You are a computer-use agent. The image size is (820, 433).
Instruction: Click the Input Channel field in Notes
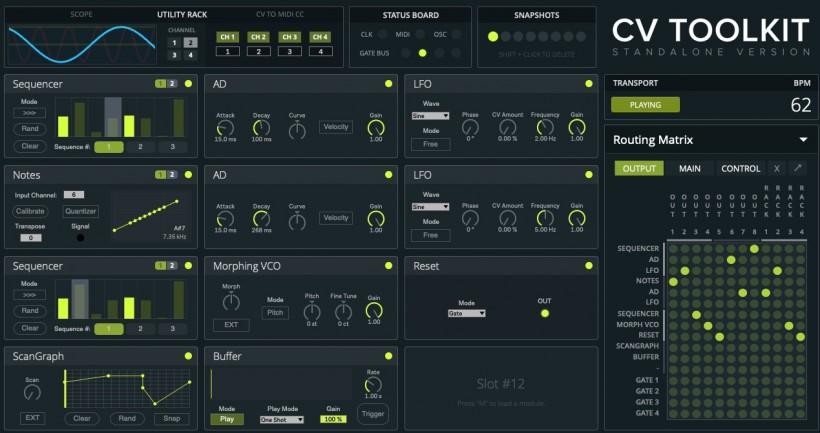(x=73, y=194)
